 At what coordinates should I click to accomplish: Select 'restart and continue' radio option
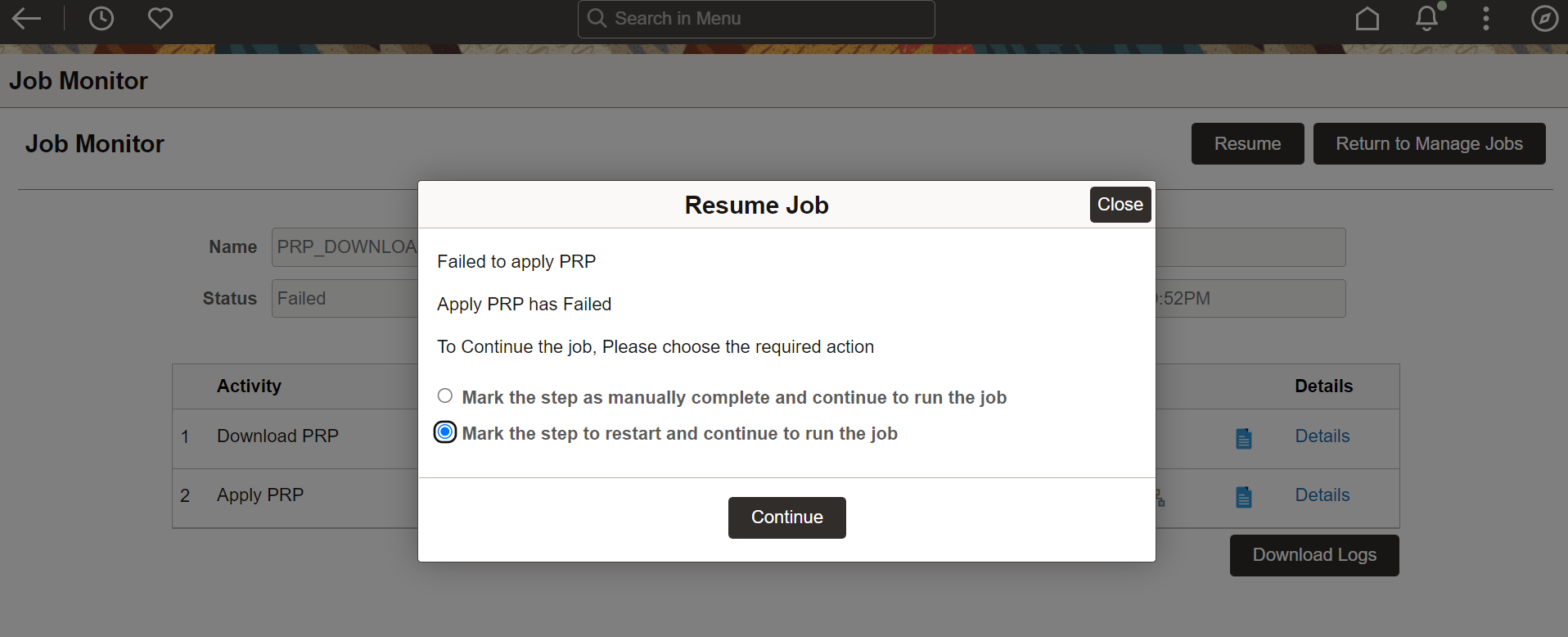[x=445, y=432]
